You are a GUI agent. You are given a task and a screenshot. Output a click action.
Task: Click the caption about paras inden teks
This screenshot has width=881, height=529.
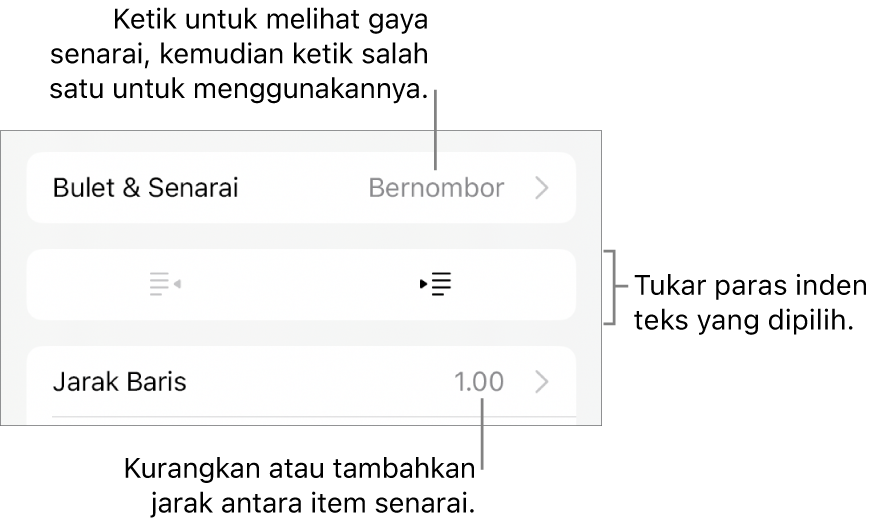tap(751, 303)
